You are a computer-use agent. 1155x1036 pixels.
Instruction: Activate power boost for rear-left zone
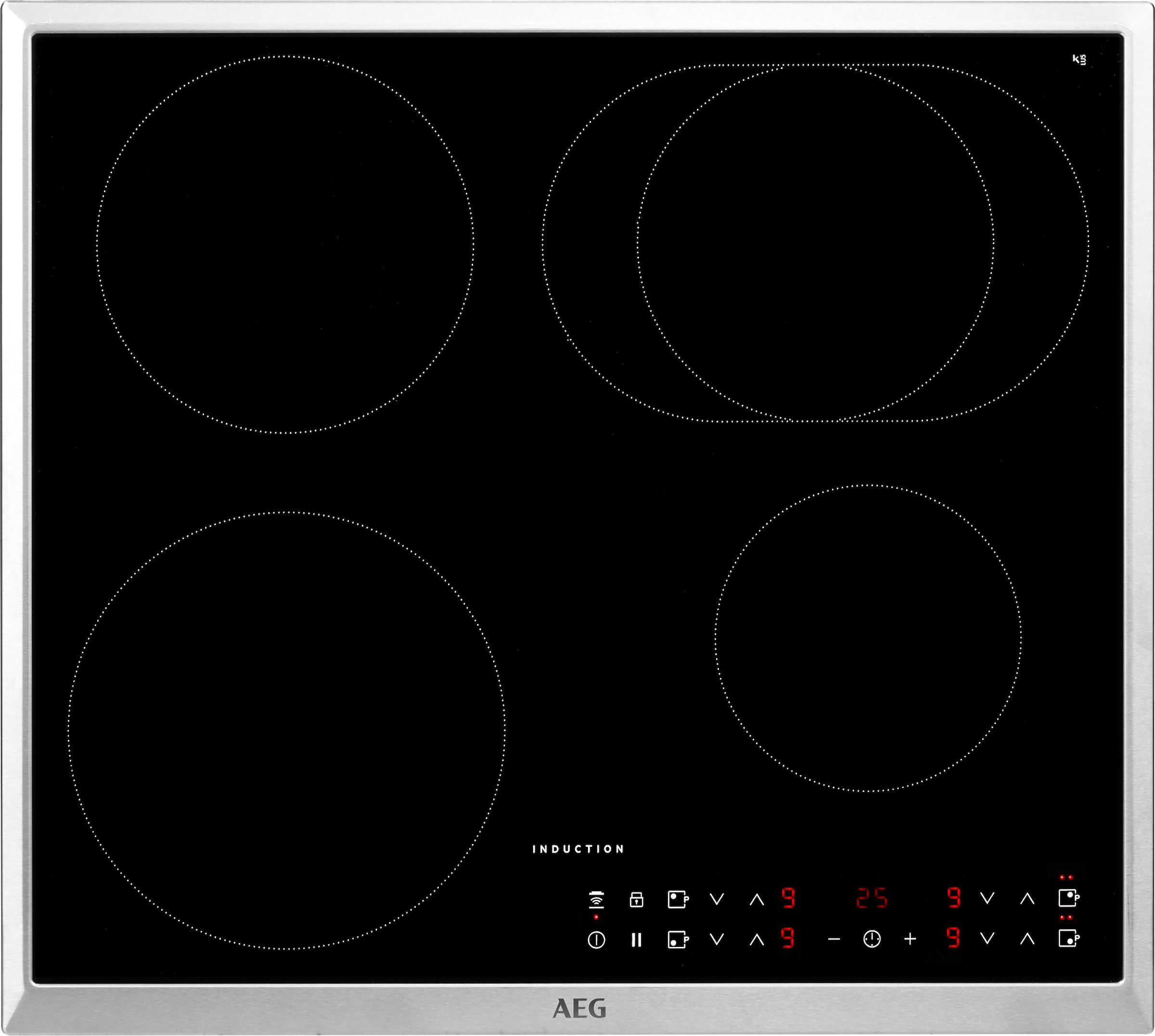[x=678, y=899]
